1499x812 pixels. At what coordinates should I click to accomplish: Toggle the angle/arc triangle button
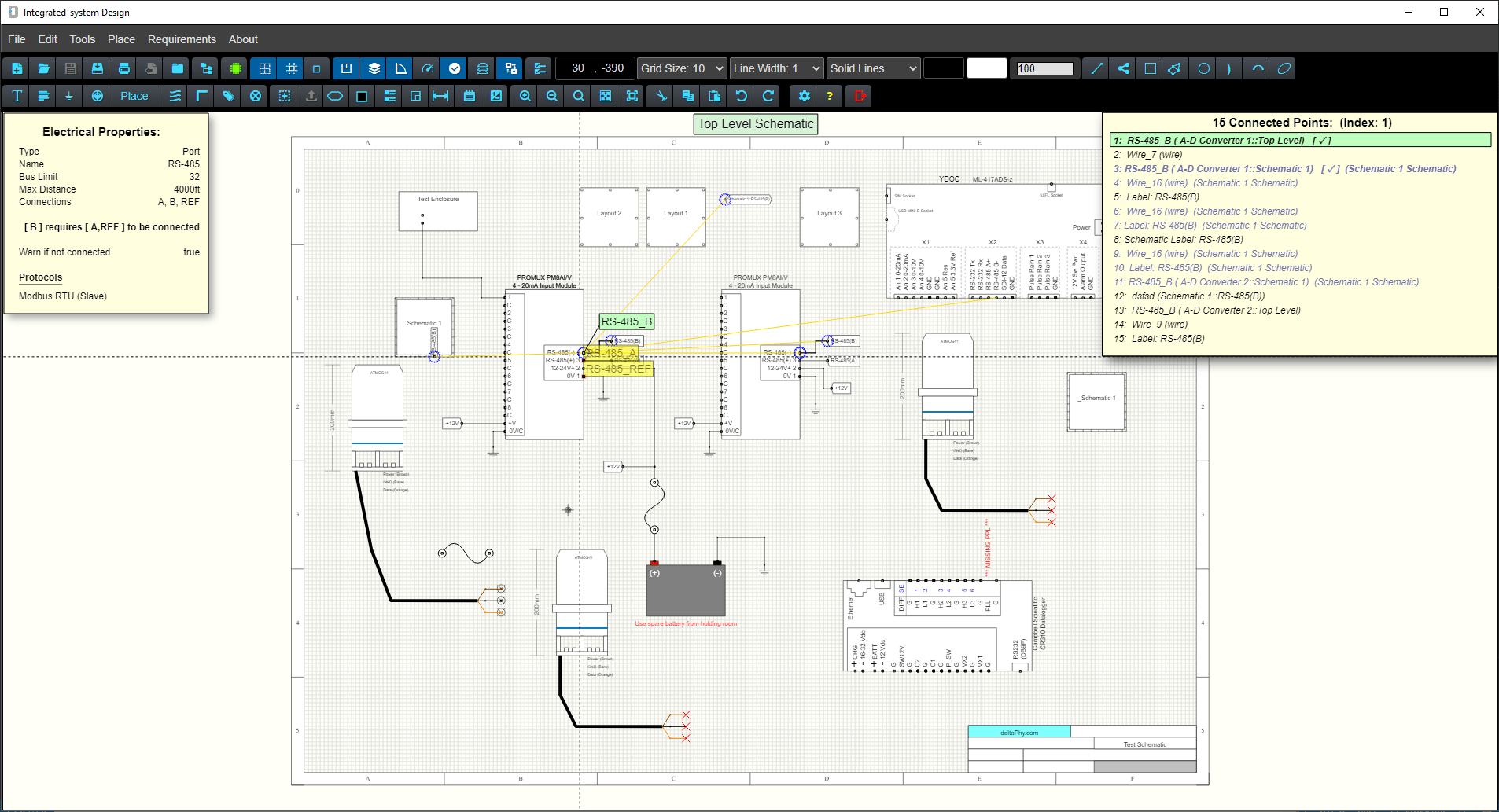point(401,68)
